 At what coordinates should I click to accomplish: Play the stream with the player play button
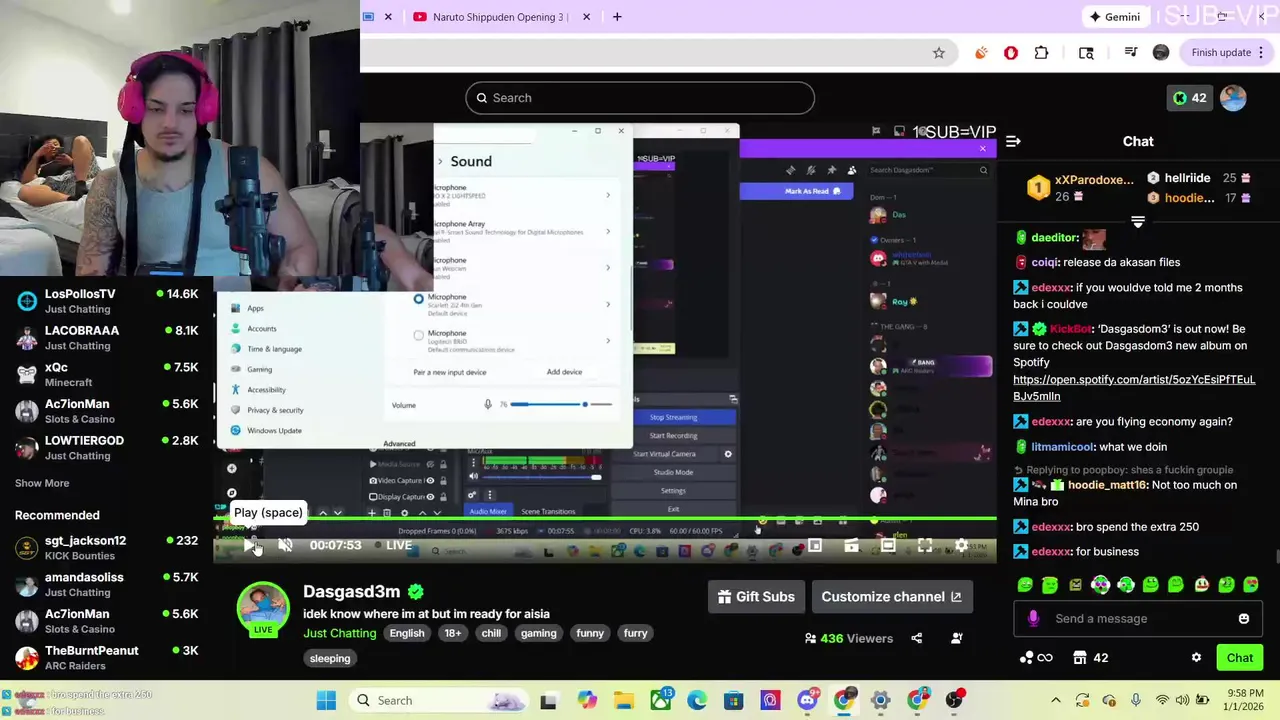point(249,545)
